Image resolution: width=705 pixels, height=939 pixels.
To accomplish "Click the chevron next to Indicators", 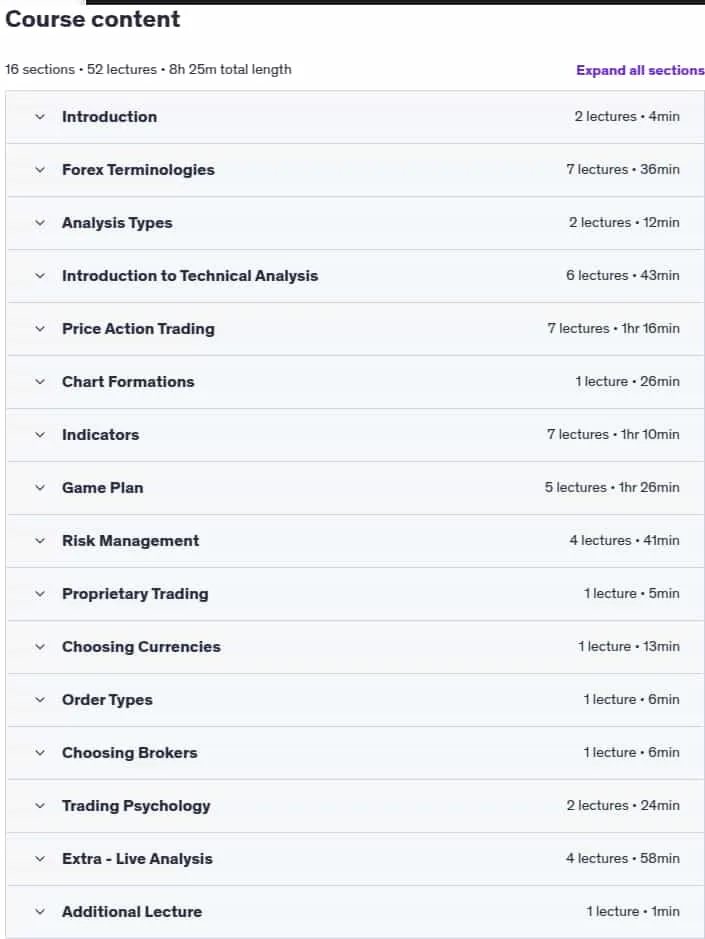I will (x=40, y=435).
